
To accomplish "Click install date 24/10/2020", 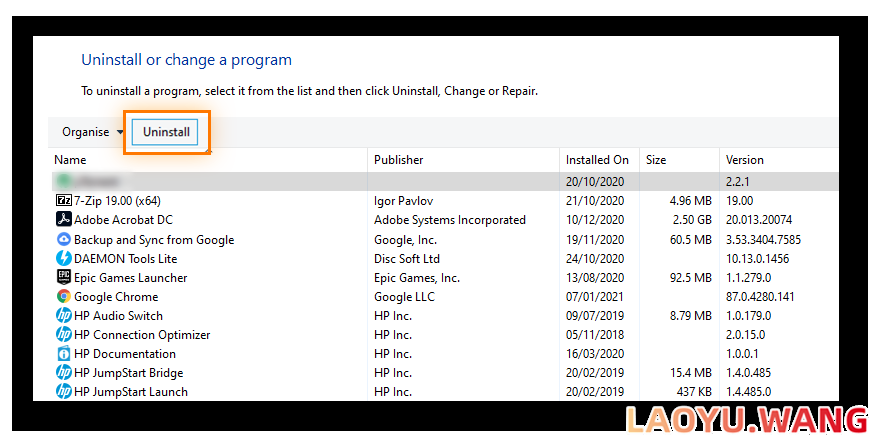I will click(595, 258).
